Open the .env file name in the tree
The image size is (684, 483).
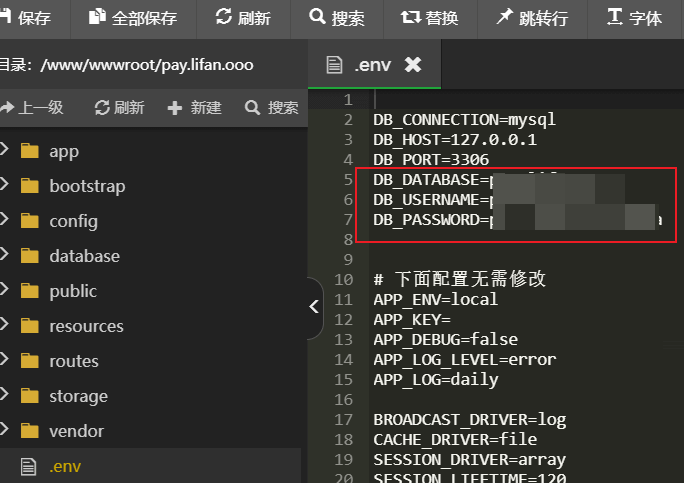[65, 466]
